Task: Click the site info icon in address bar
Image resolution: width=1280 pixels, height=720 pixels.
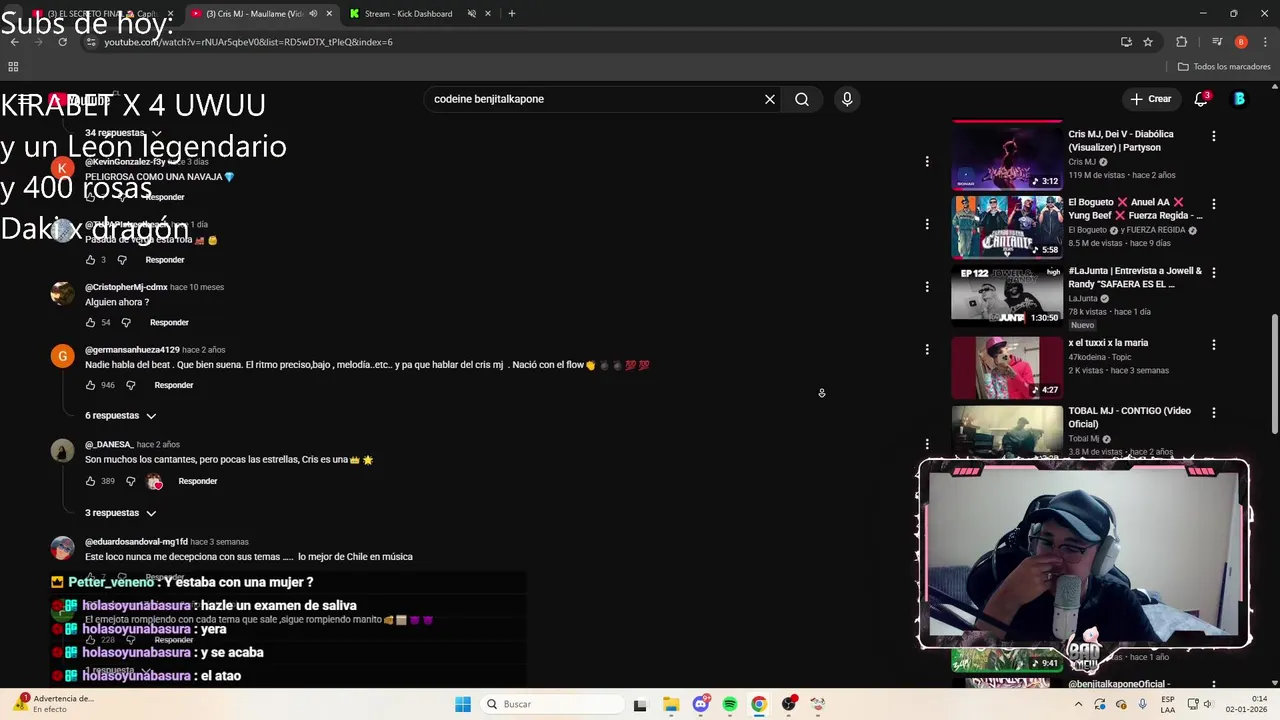Action: [x=91, y=42]
